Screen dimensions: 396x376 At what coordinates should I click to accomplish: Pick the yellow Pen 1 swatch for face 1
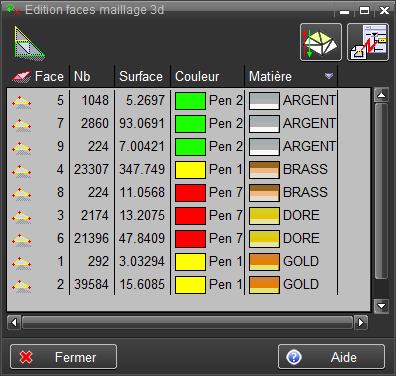coord(190,262)
